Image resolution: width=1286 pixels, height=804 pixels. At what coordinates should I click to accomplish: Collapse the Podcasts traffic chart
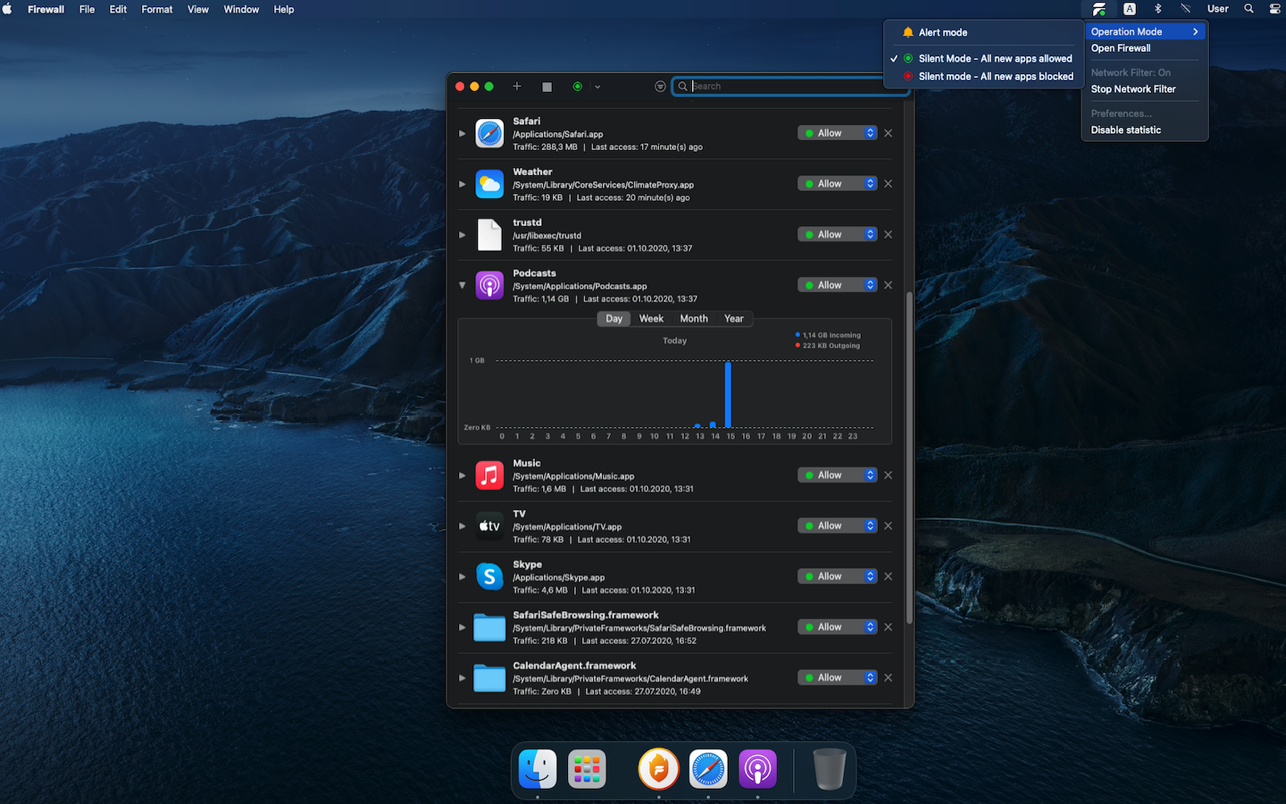pos(462,285)
